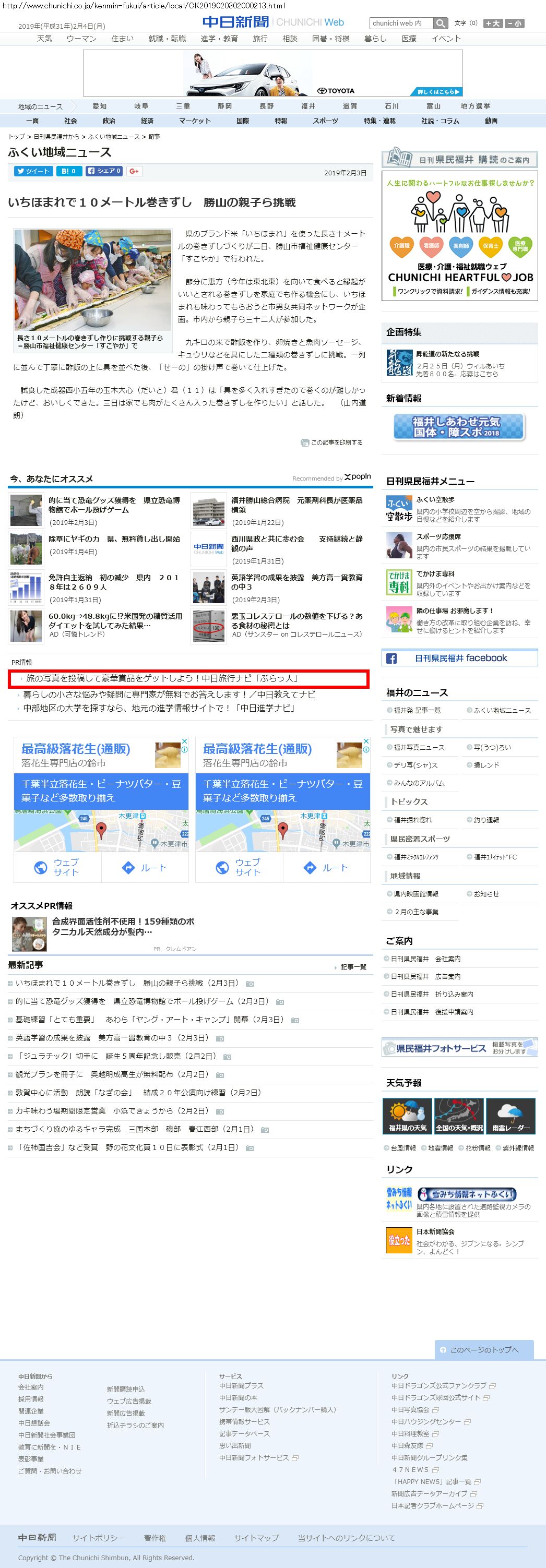Open the 社説・コラム category menu
Image resolution: width=546 pixels, height=1568 pixels.
[440, 121]
